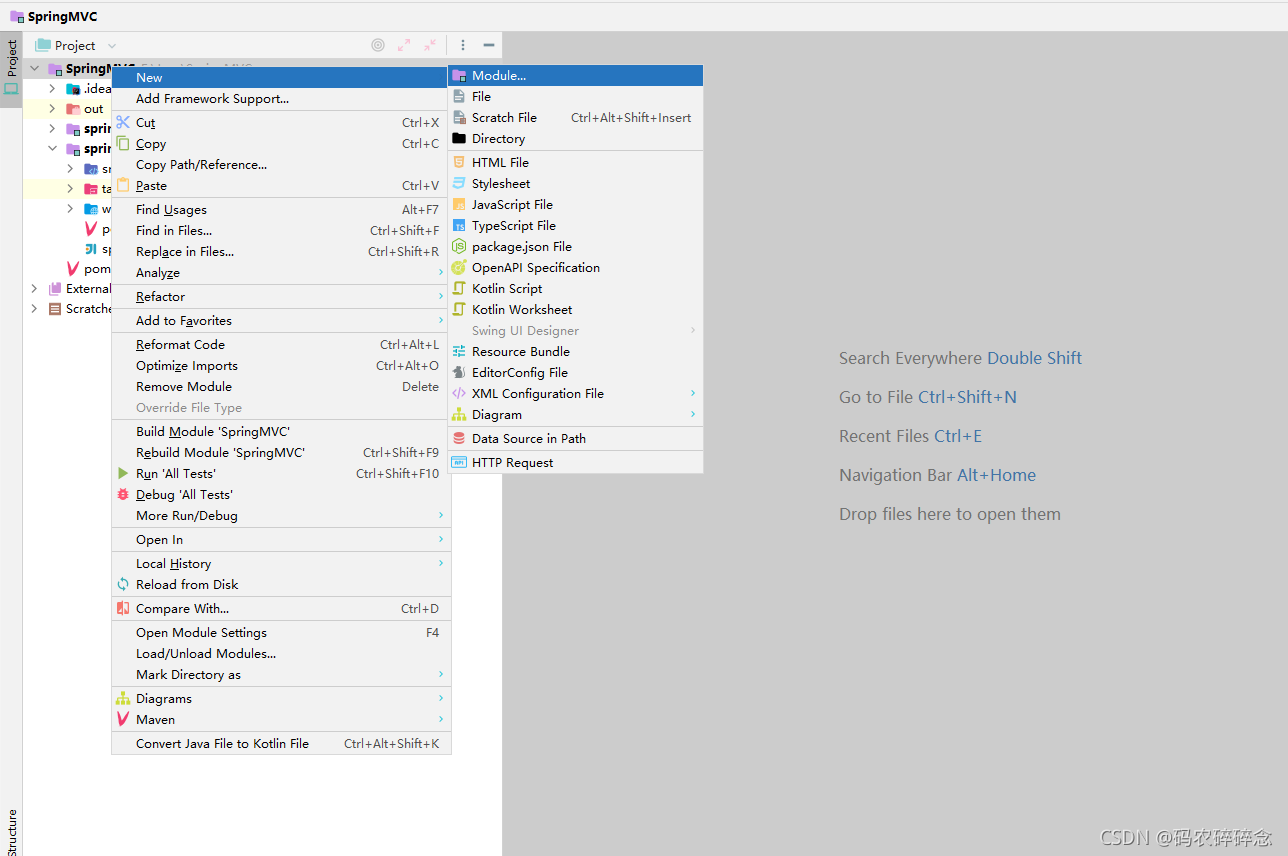Click the Stylesheet CSS icon
Viewport: 1288px width, 856px height.
click(x=459, y=183)
